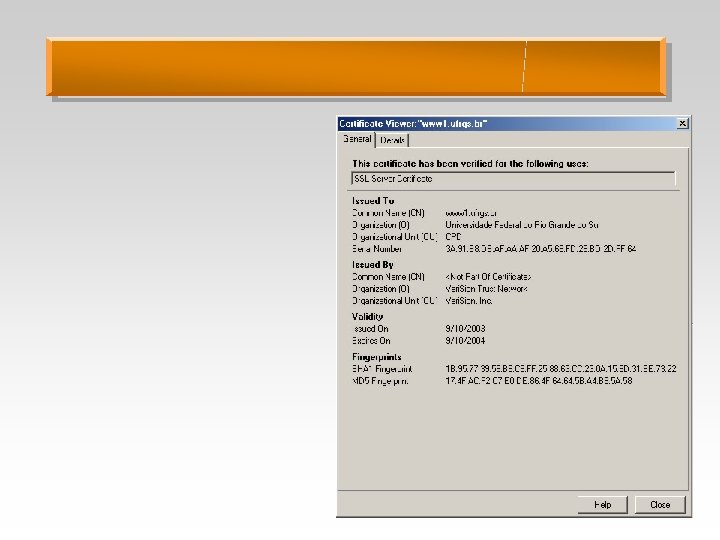This screenshot has height=540, width=720.
Task: Click the Validity heading
Action: [x=367, y=317]
